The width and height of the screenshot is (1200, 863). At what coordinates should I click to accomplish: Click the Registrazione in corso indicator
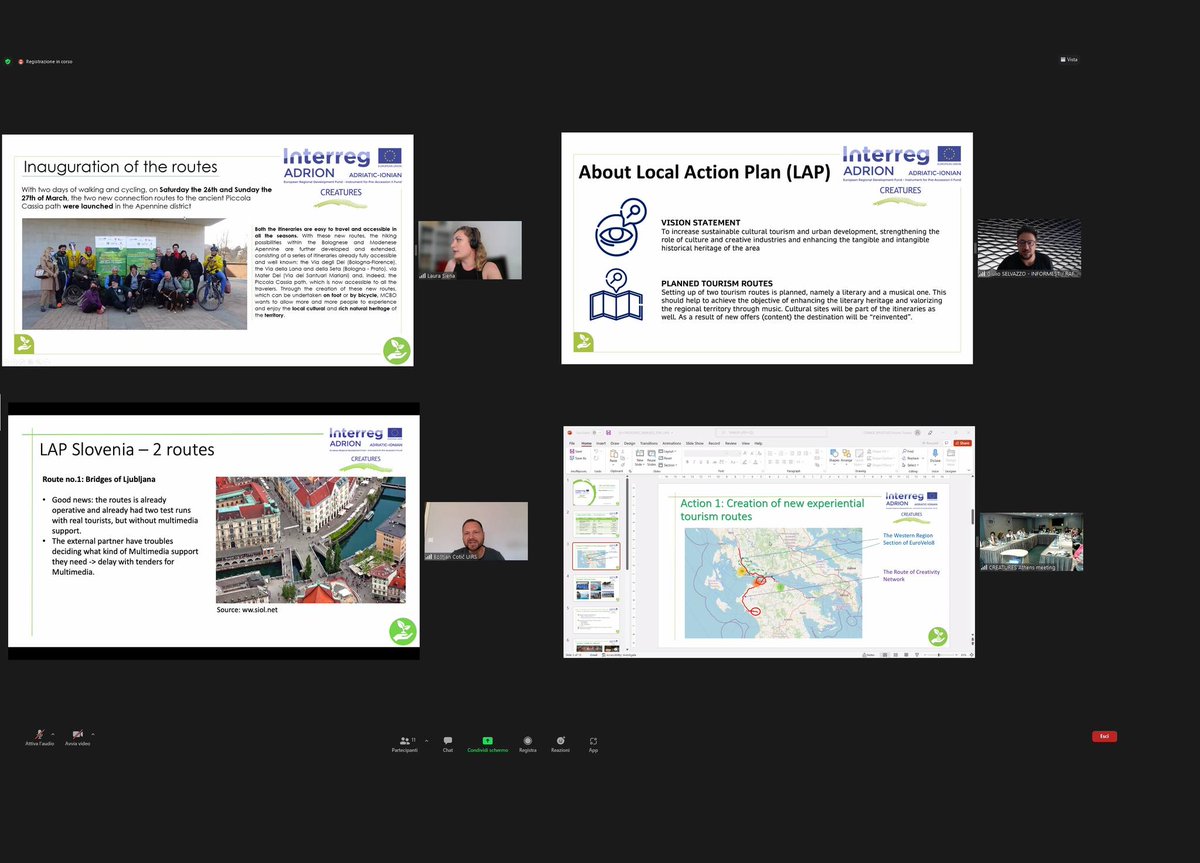pyautogui.click(x=45, y=61)
